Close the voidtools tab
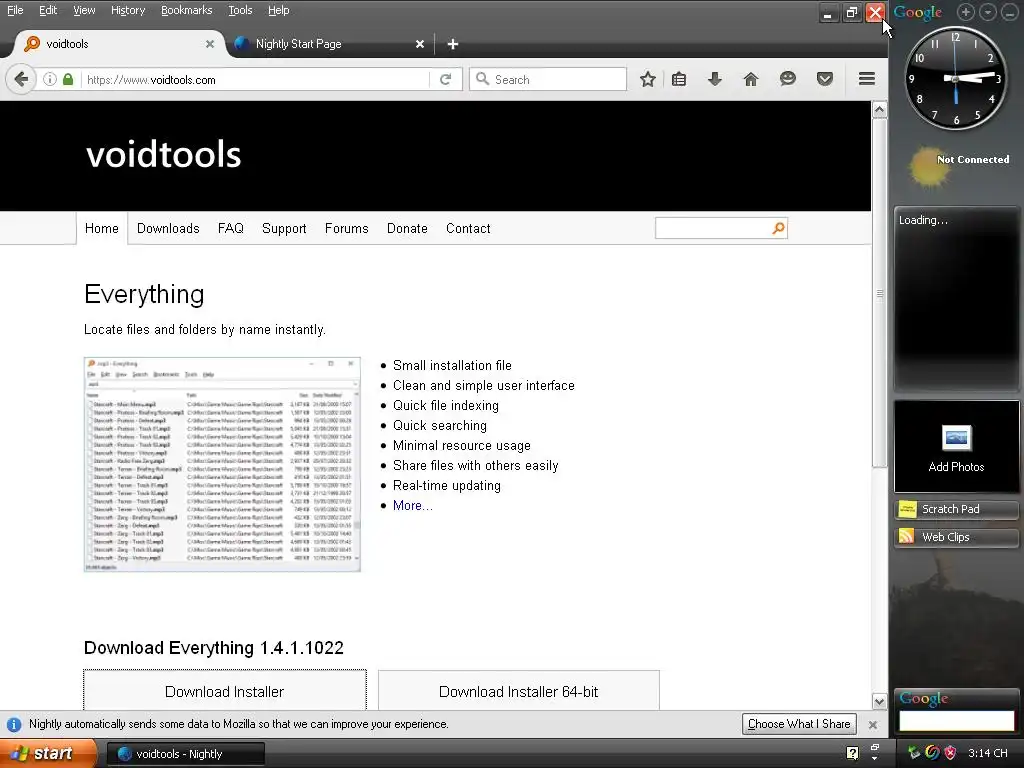The width and height of the screenshot is (1024, 768). (x=210, y=44)
